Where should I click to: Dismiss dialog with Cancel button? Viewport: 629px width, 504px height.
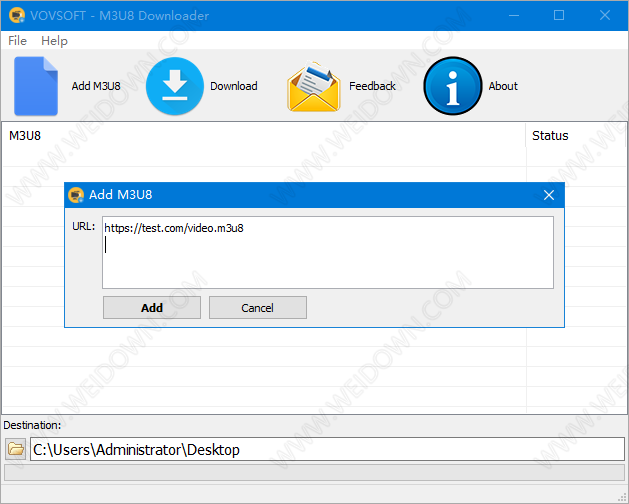point(258,308)
